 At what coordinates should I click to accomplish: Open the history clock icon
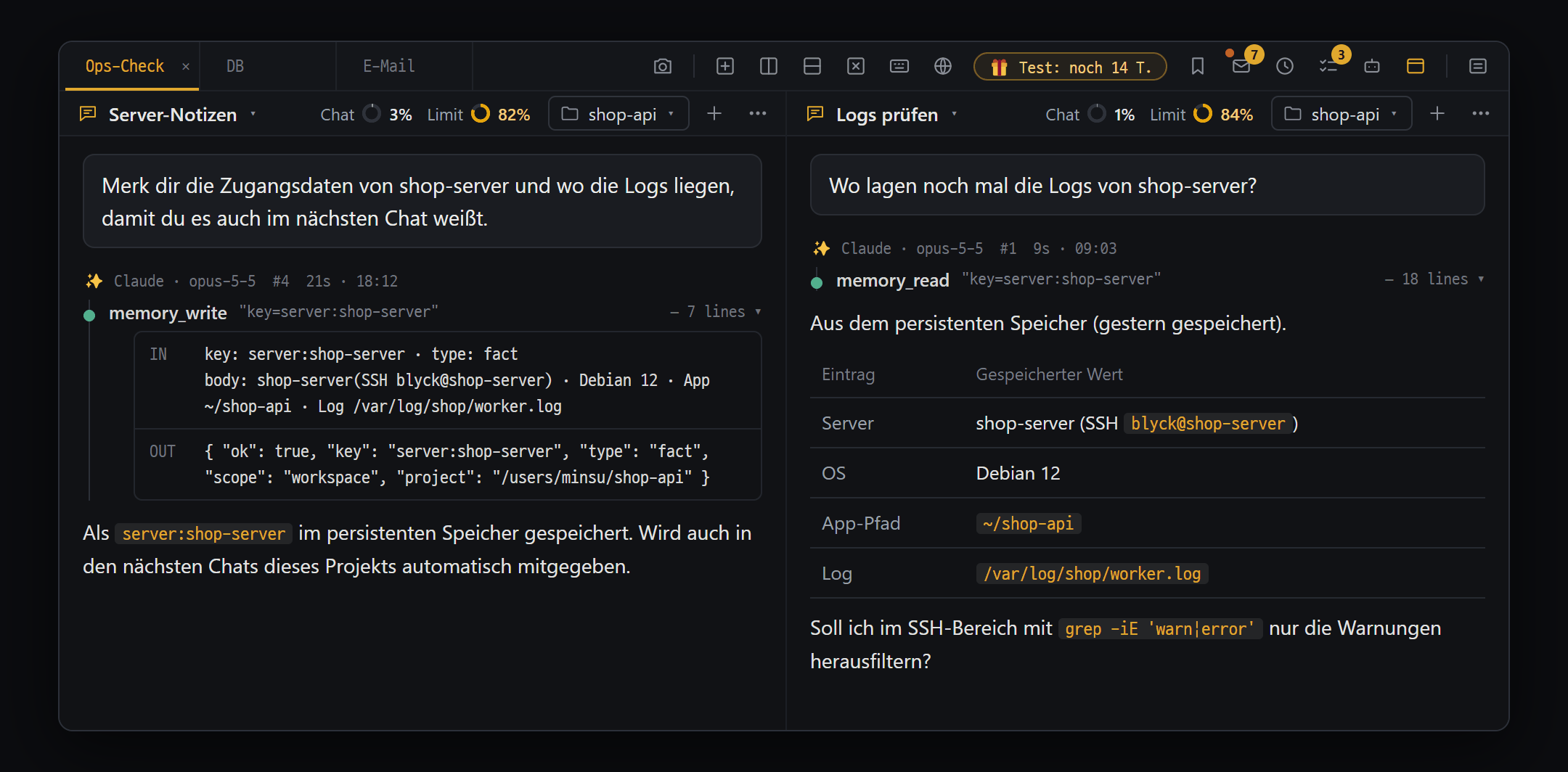tap(1285, 67)
